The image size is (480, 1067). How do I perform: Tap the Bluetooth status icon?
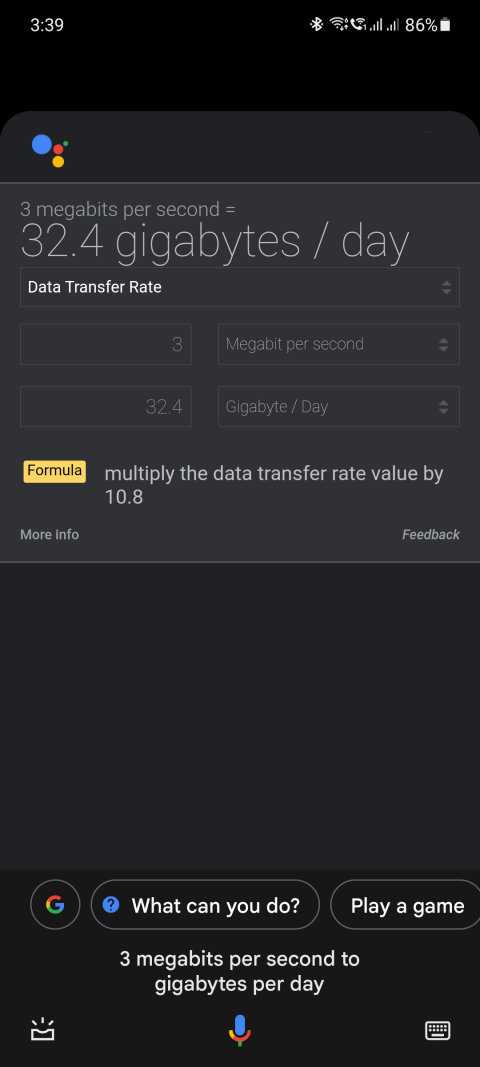click(x=316, y=25)
